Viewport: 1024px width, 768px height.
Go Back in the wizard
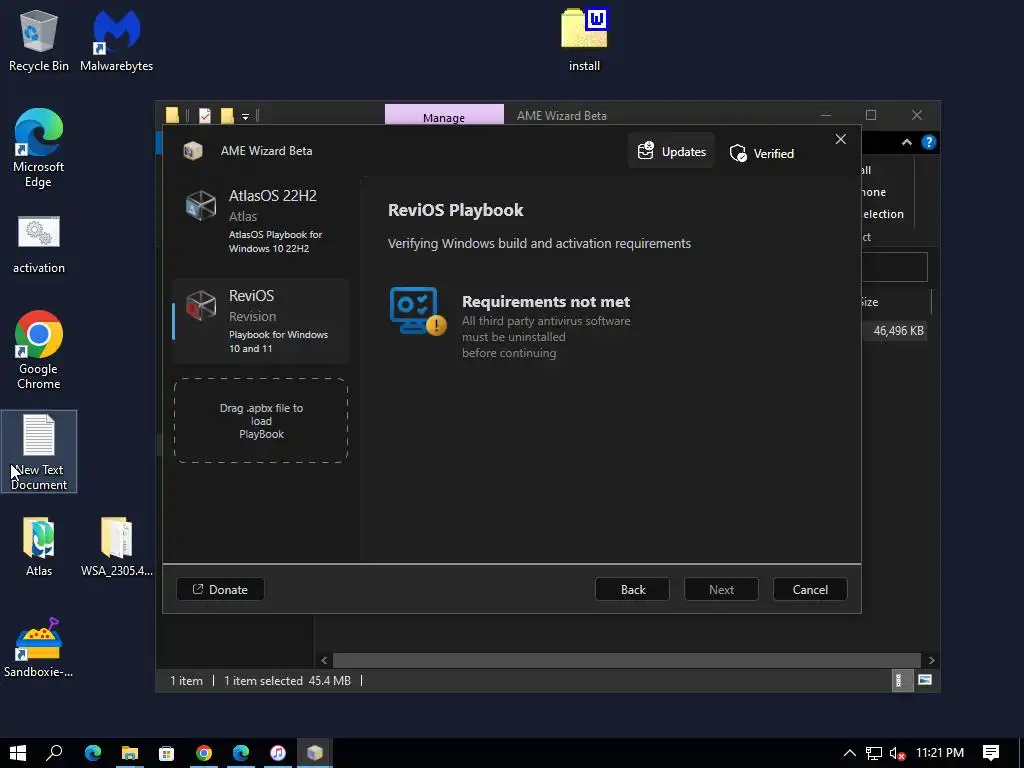click(632, 590)
